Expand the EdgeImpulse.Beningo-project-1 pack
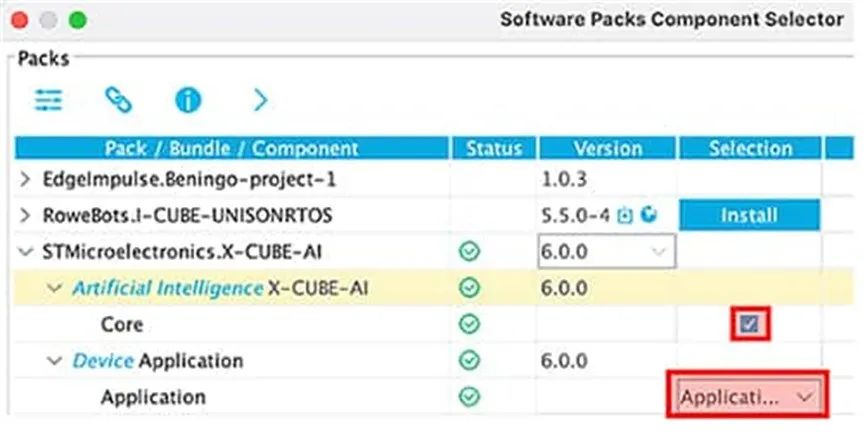The width and height of the screenshot is (865, 439). [26, 180]
